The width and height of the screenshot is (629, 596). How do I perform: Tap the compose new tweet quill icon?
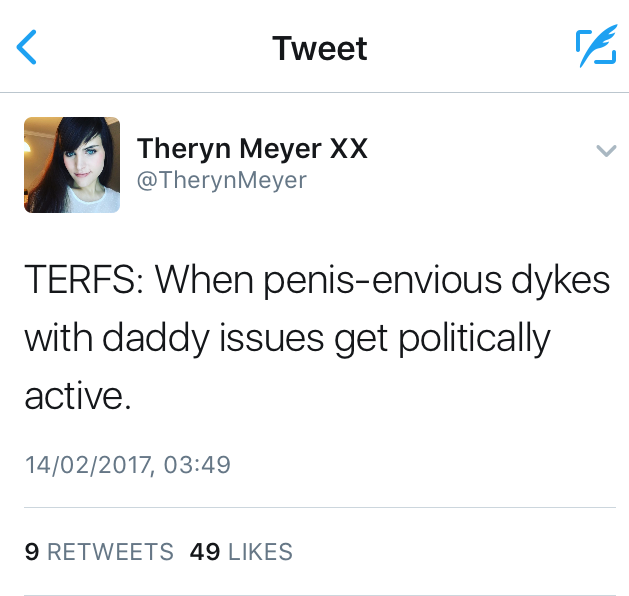594,48
